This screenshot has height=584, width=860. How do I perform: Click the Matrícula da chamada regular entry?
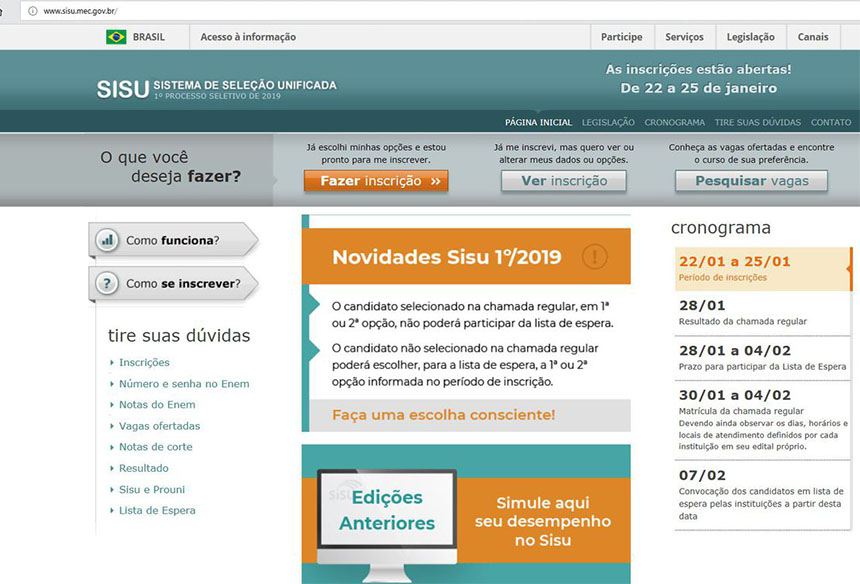(x=762, y=420)
